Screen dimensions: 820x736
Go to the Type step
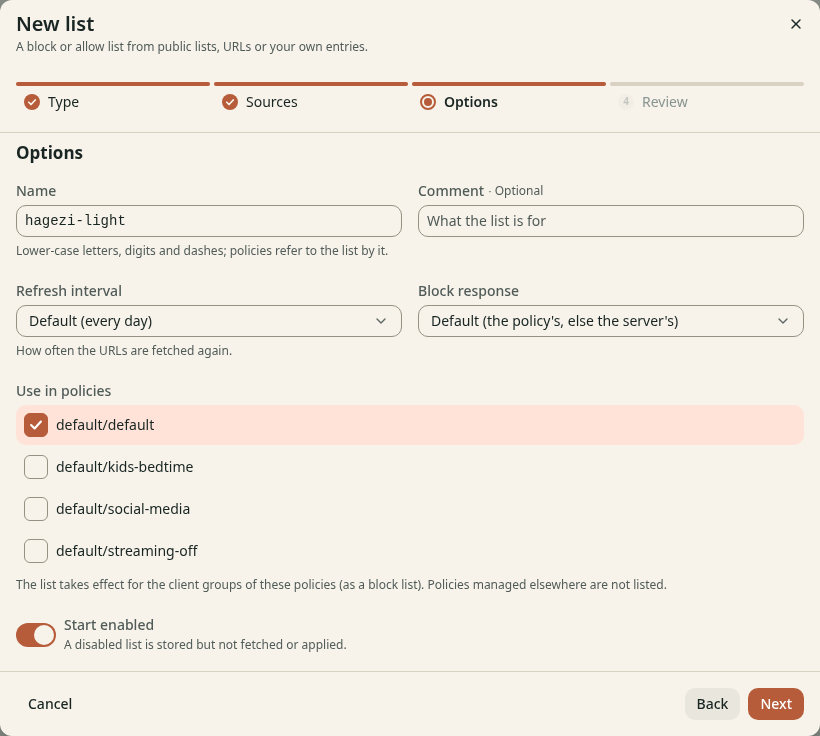(63, 102)
